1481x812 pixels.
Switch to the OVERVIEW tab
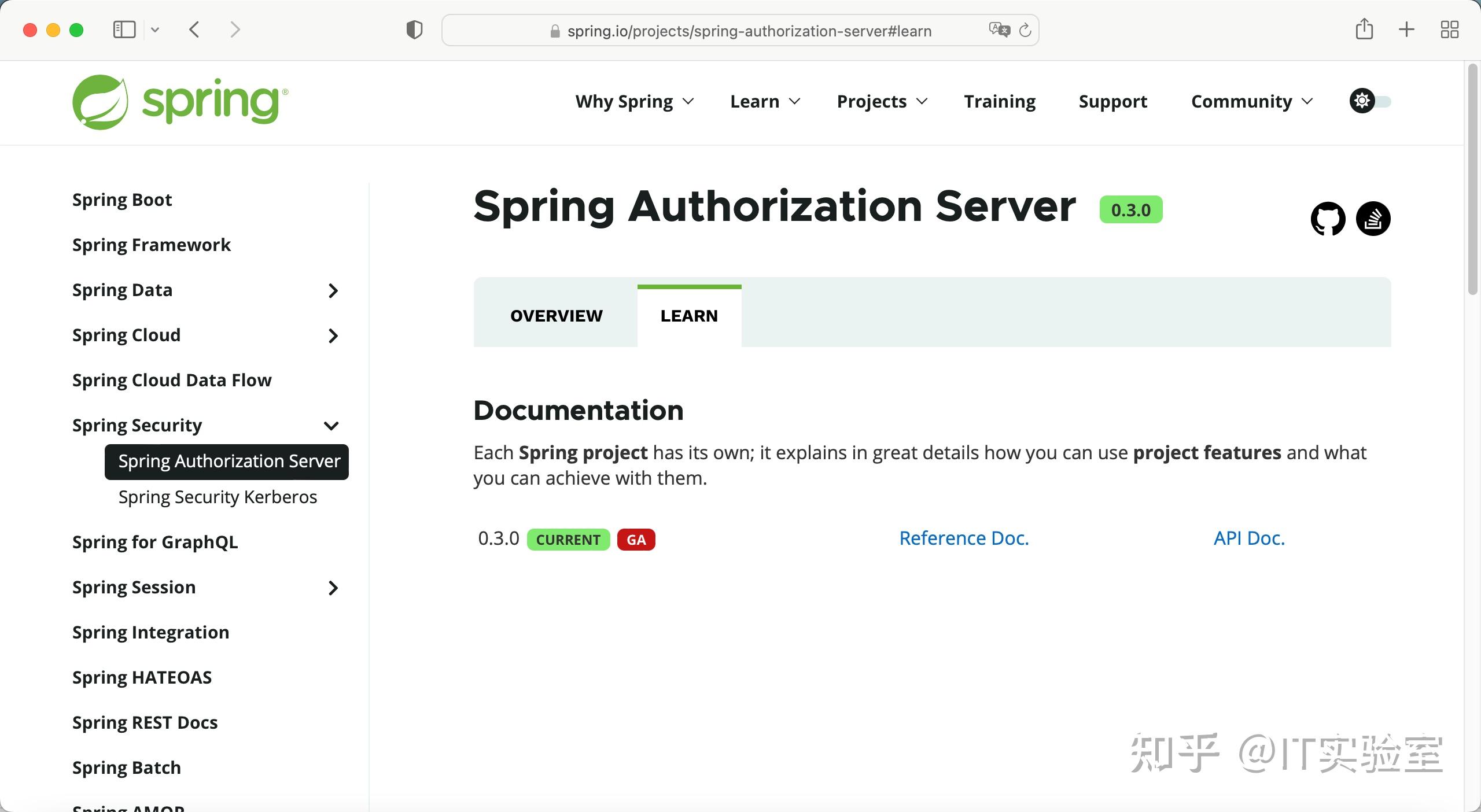555,316
